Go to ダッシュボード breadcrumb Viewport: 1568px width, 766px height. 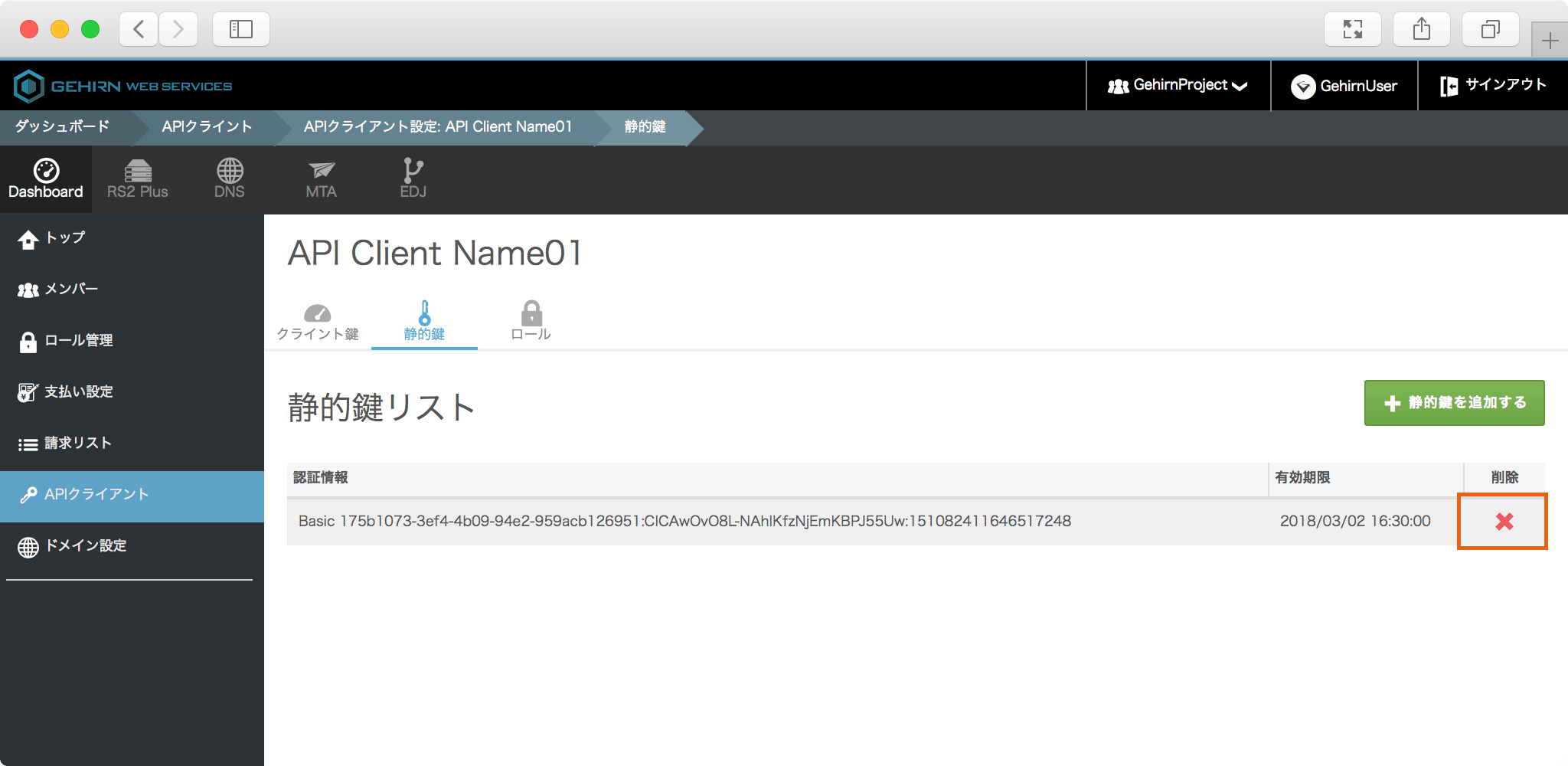click(x=63, y=127)
